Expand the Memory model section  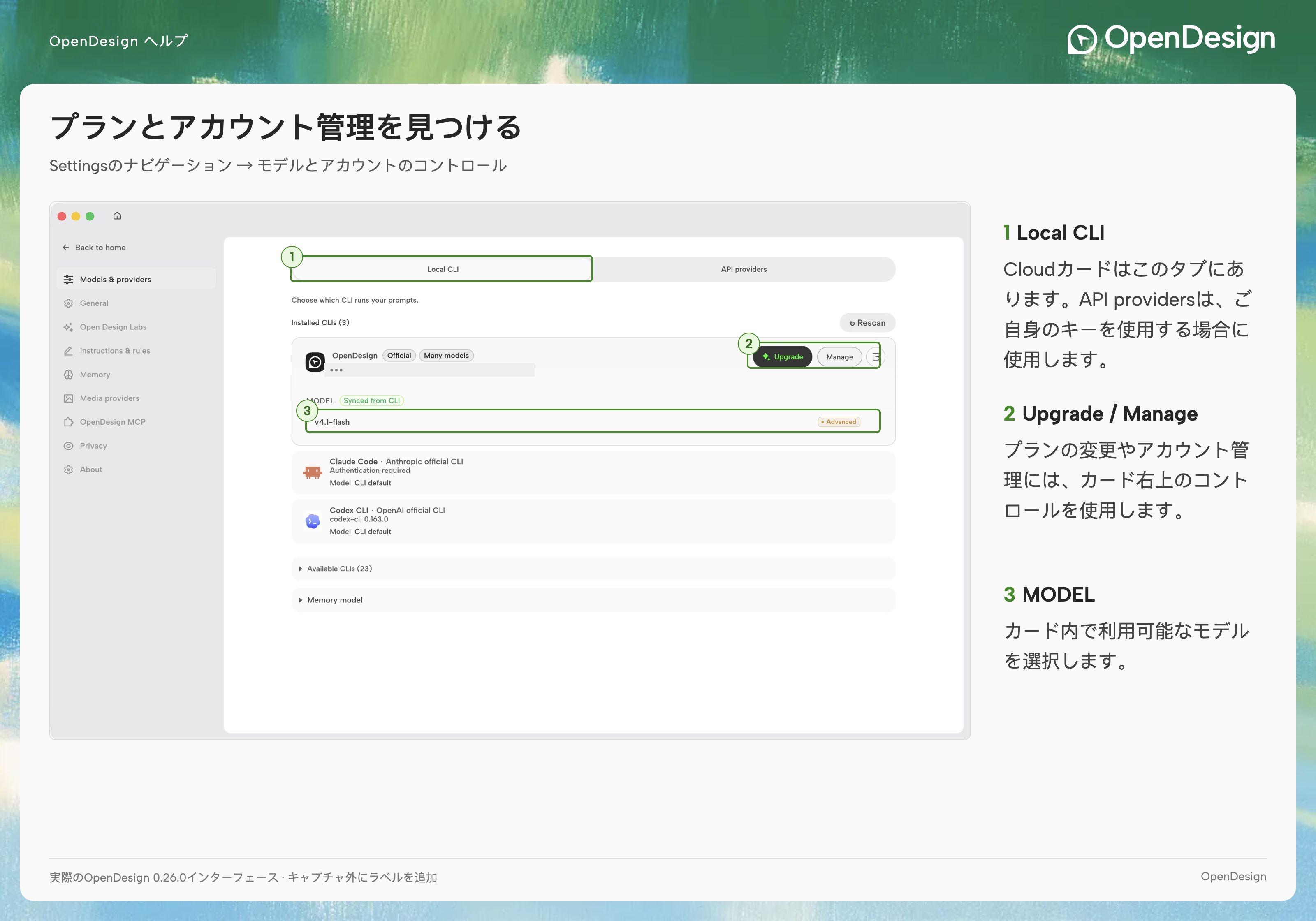pos(593,600)
